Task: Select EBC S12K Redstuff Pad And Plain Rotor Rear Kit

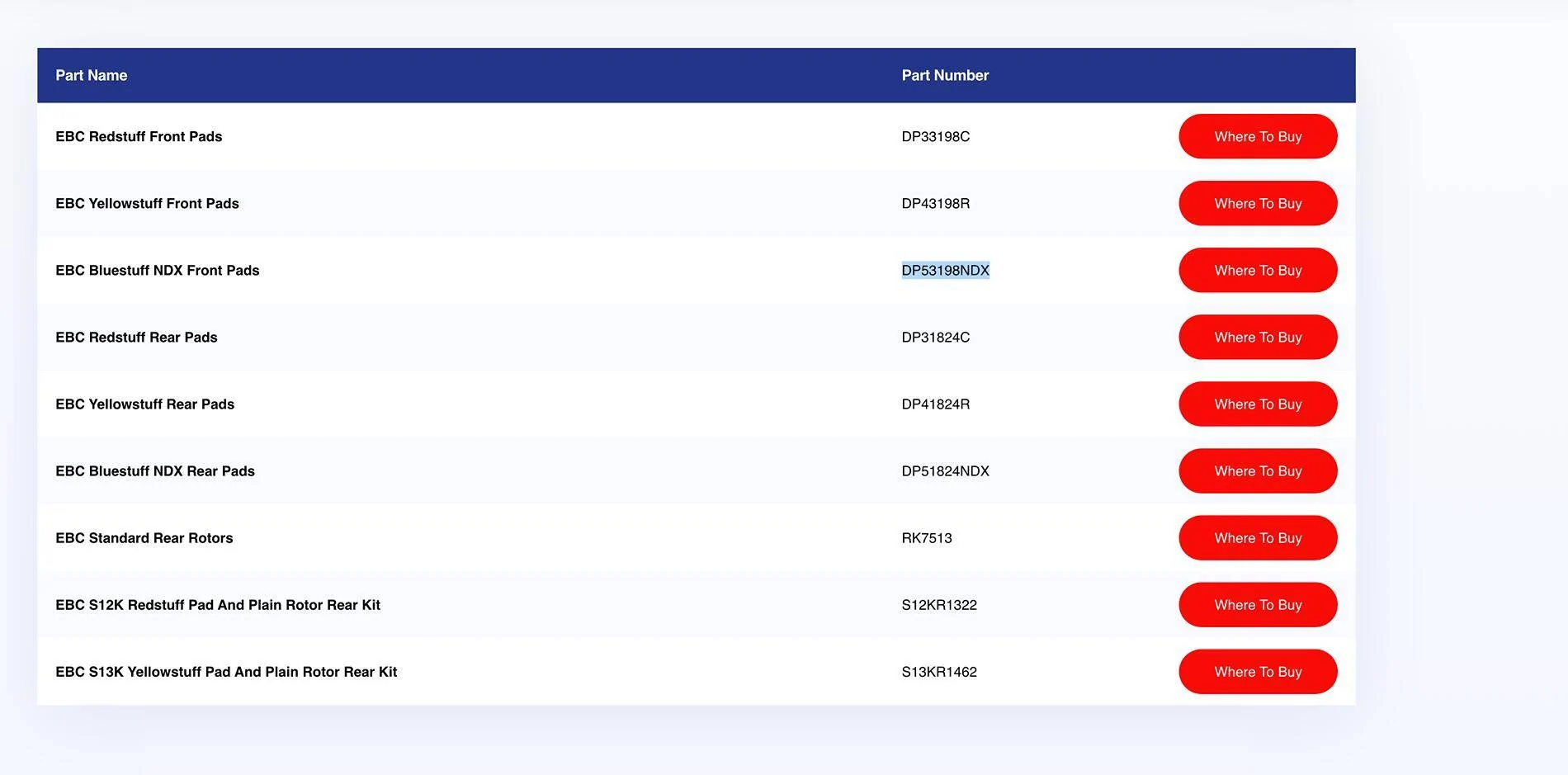Action: (x=218, y=604)
